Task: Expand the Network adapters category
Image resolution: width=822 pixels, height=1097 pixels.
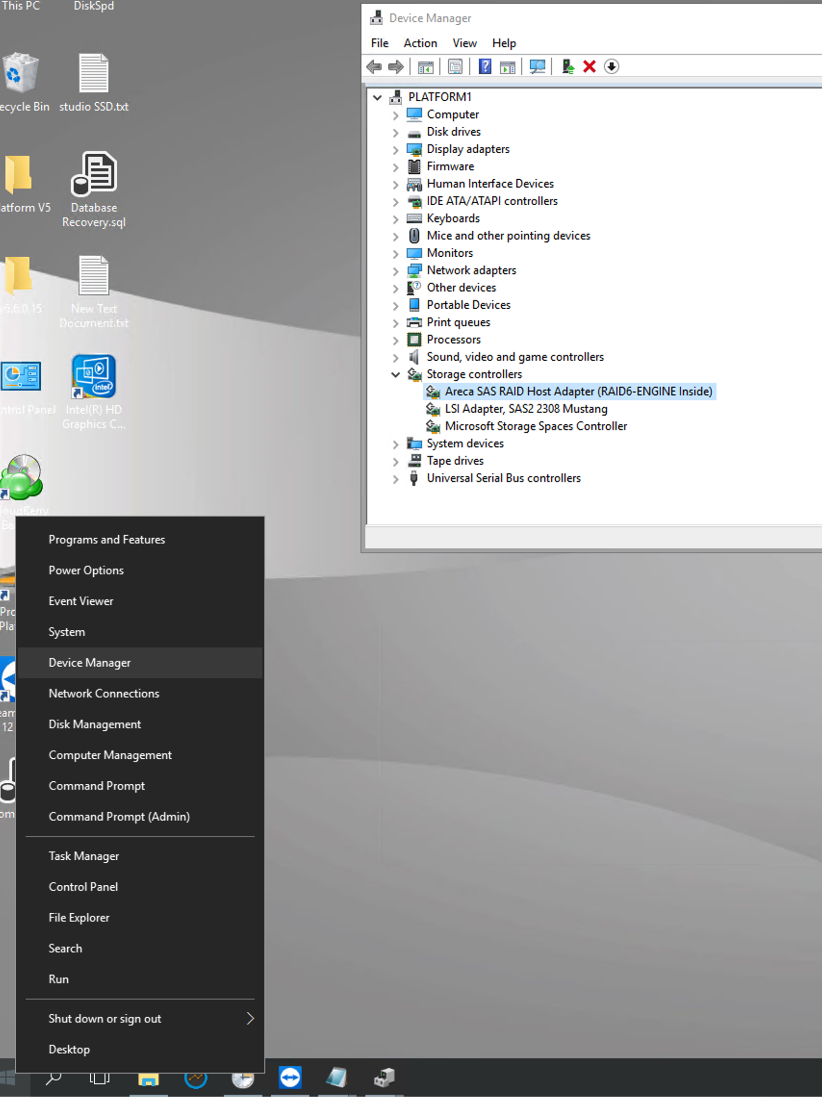Action: pos(396,271)
